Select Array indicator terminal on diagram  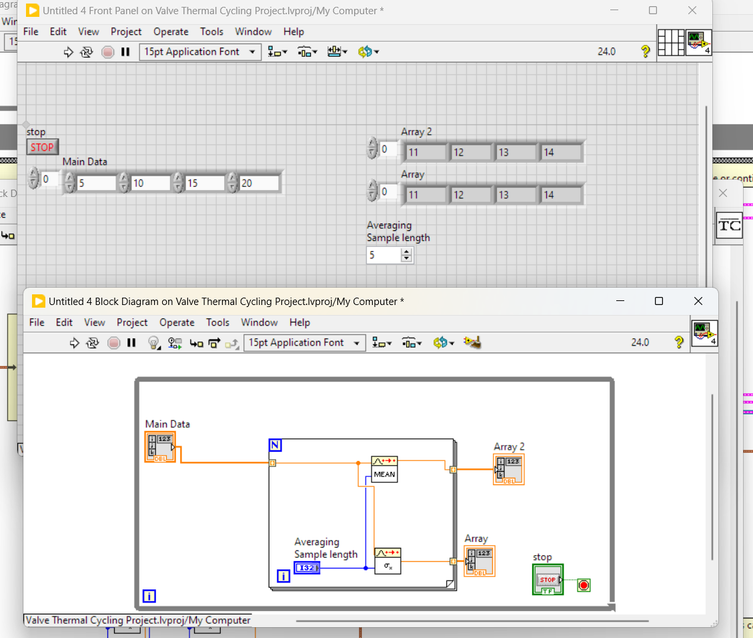479,561
